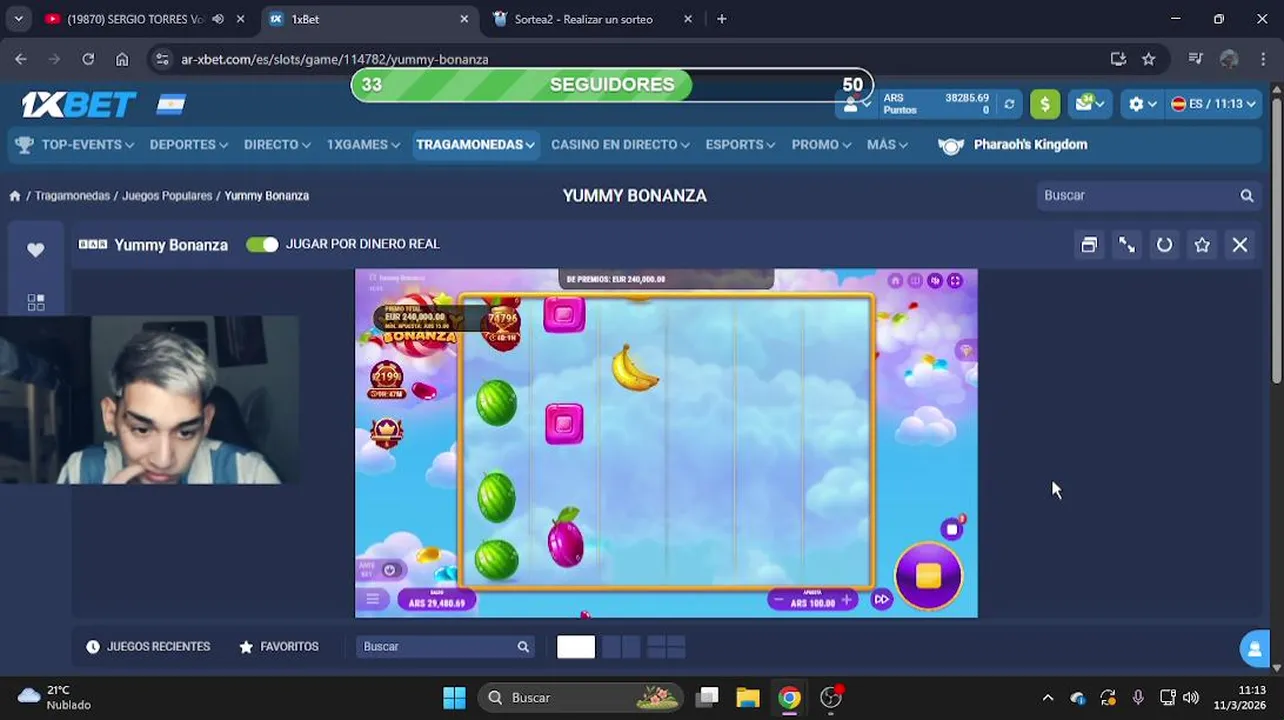The width and height of the screenshot is (1284, 720).
Task: Click the in-game home icon
Action: point(895,281)
